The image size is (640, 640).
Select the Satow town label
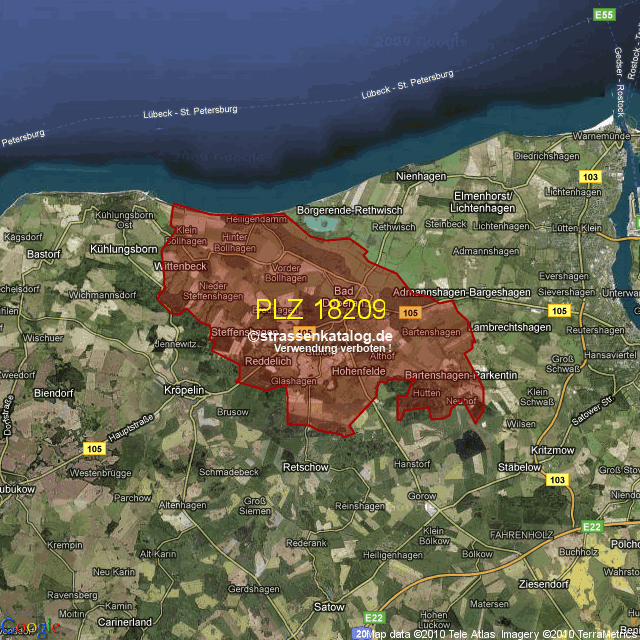329,606
